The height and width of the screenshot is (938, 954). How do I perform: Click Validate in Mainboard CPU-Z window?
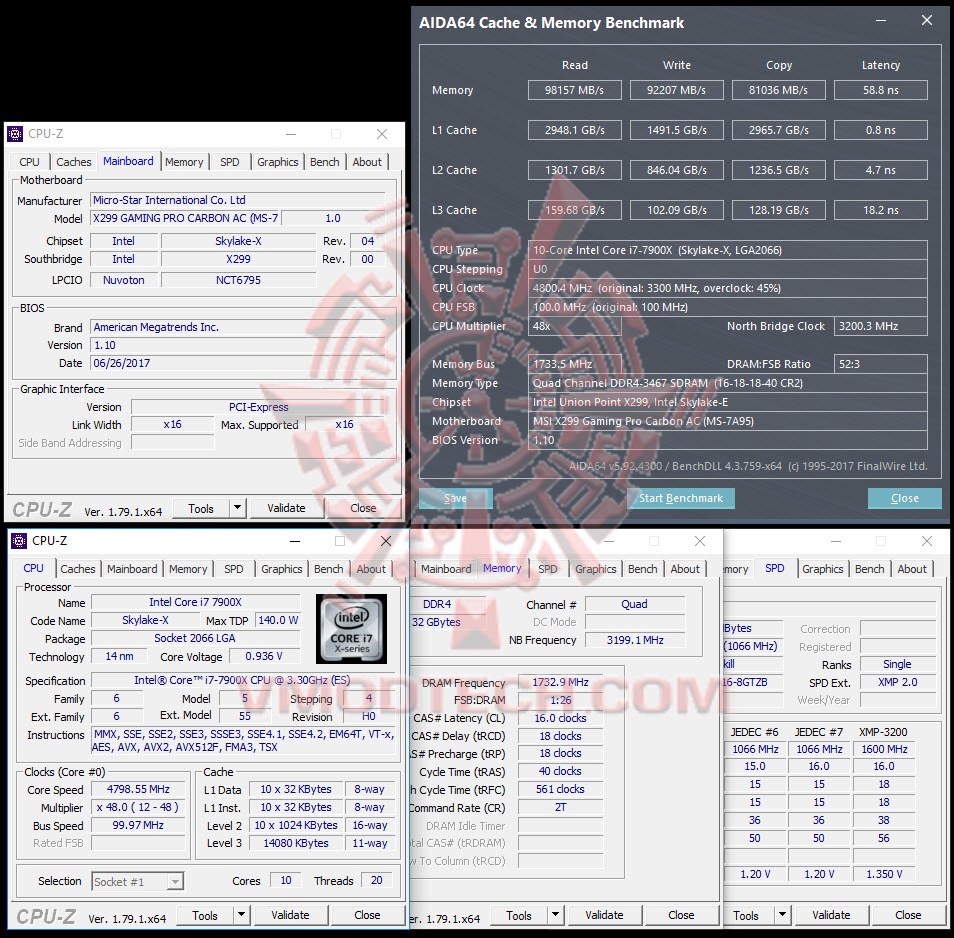pos(286,508)
